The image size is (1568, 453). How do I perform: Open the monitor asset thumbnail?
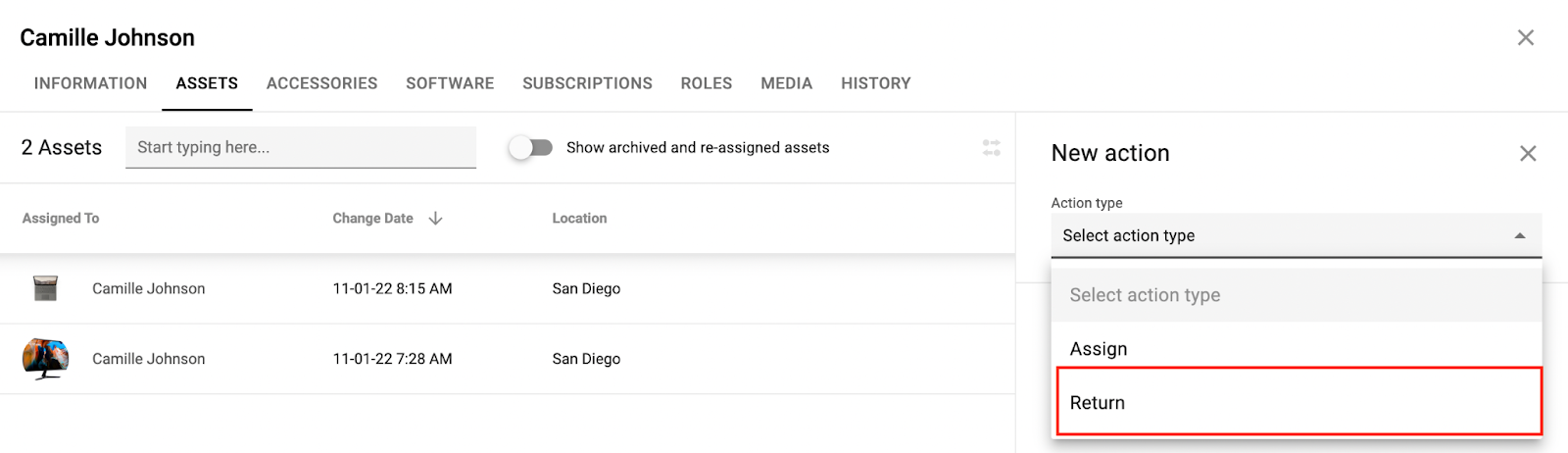tap(45, 359)
